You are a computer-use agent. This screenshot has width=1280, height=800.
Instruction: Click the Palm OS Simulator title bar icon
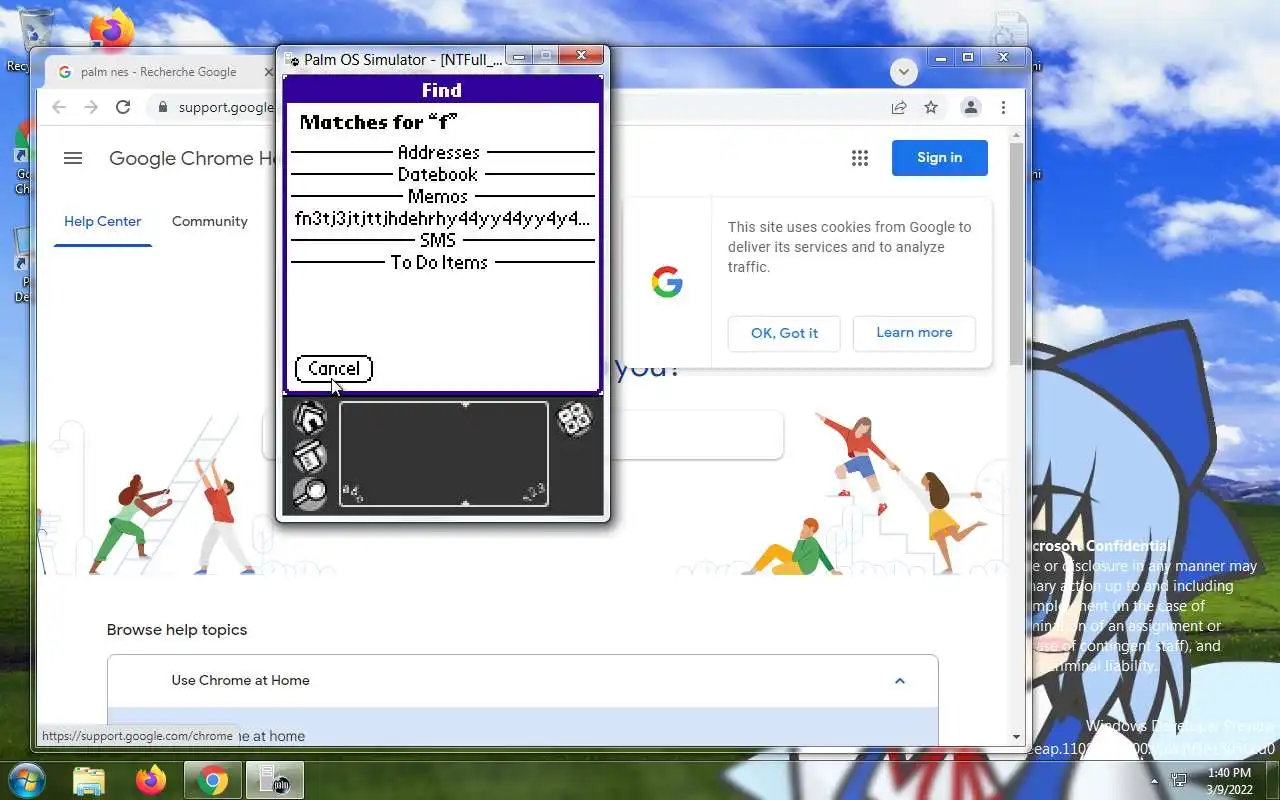(x=292, y=60)
